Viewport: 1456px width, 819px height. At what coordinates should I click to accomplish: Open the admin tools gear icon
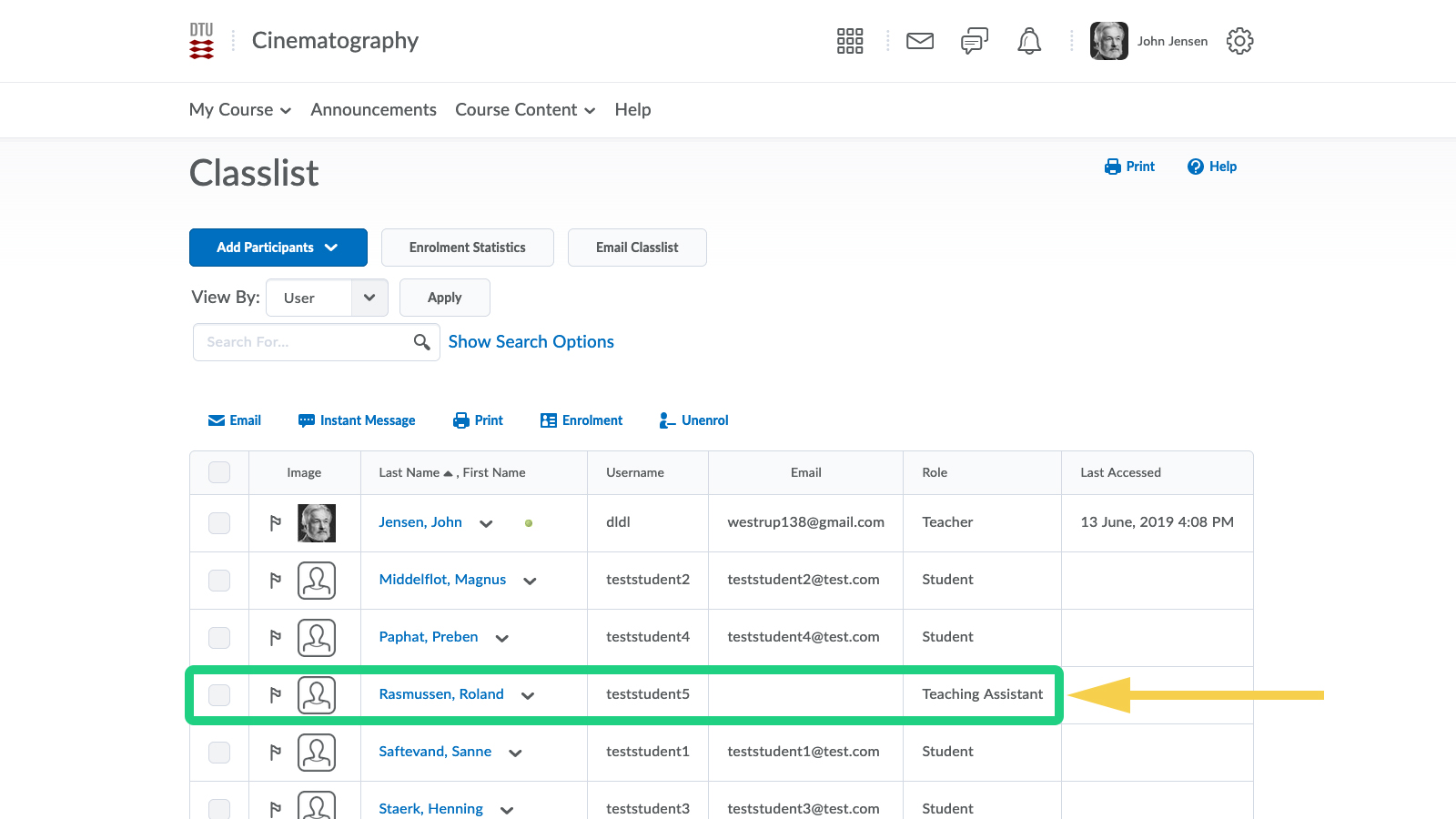1239,41
